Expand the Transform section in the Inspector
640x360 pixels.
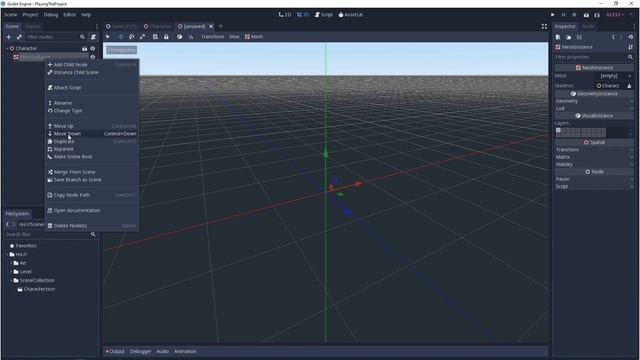(x=593, y=150)
